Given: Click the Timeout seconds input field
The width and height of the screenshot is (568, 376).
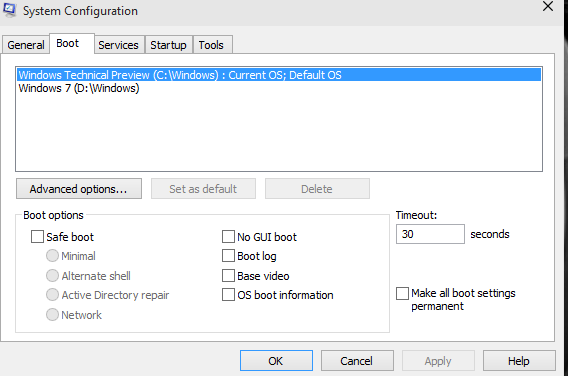Looking at the screenshot, I should [x=430, y=234].
